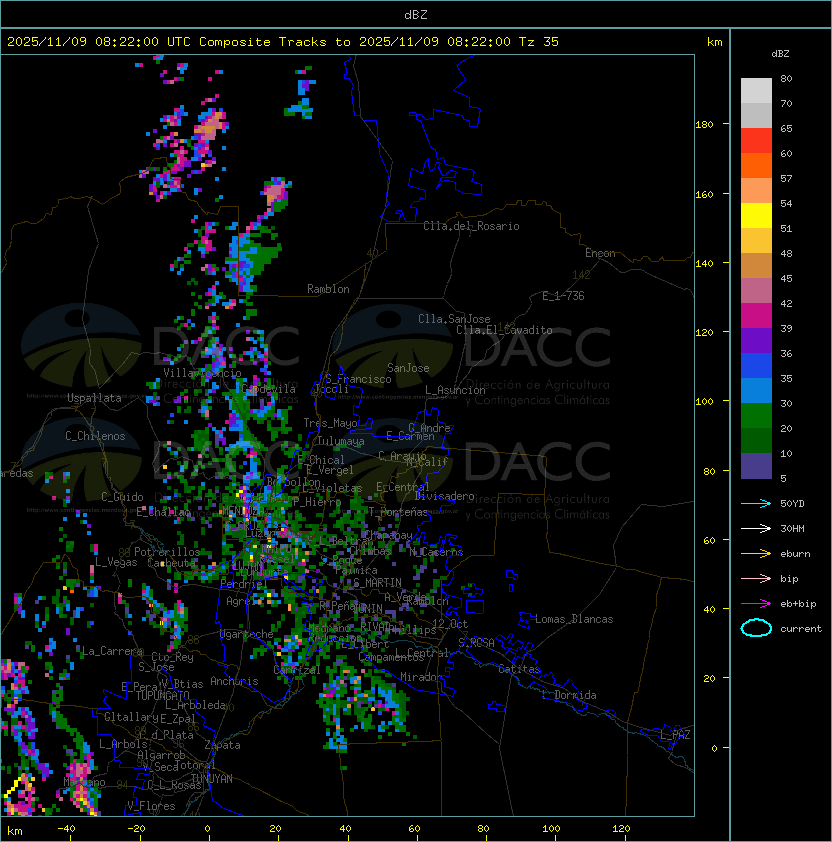Click the 'Uspallata' map label
Image resolution: width=832 pixels, height=842 pixels.
point(94,398)
